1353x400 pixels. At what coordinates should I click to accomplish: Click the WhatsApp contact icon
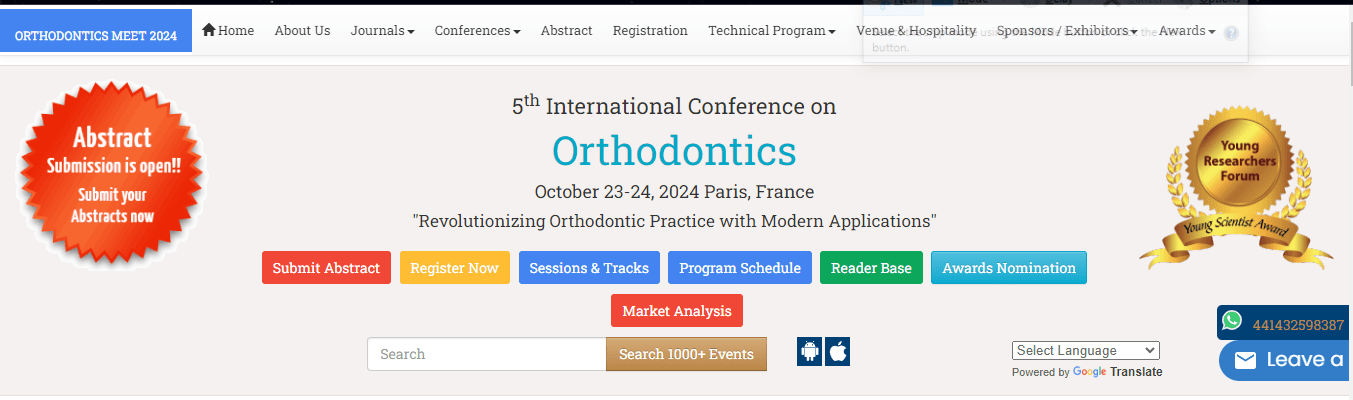point(1232,321)
